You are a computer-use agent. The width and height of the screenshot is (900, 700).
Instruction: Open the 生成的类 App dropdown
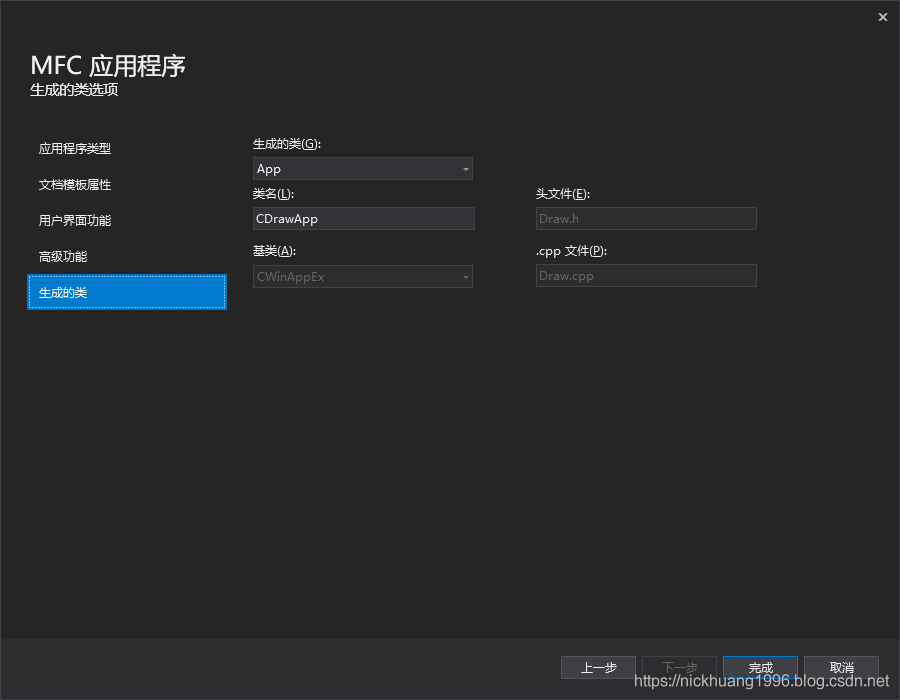pos(363,169)
